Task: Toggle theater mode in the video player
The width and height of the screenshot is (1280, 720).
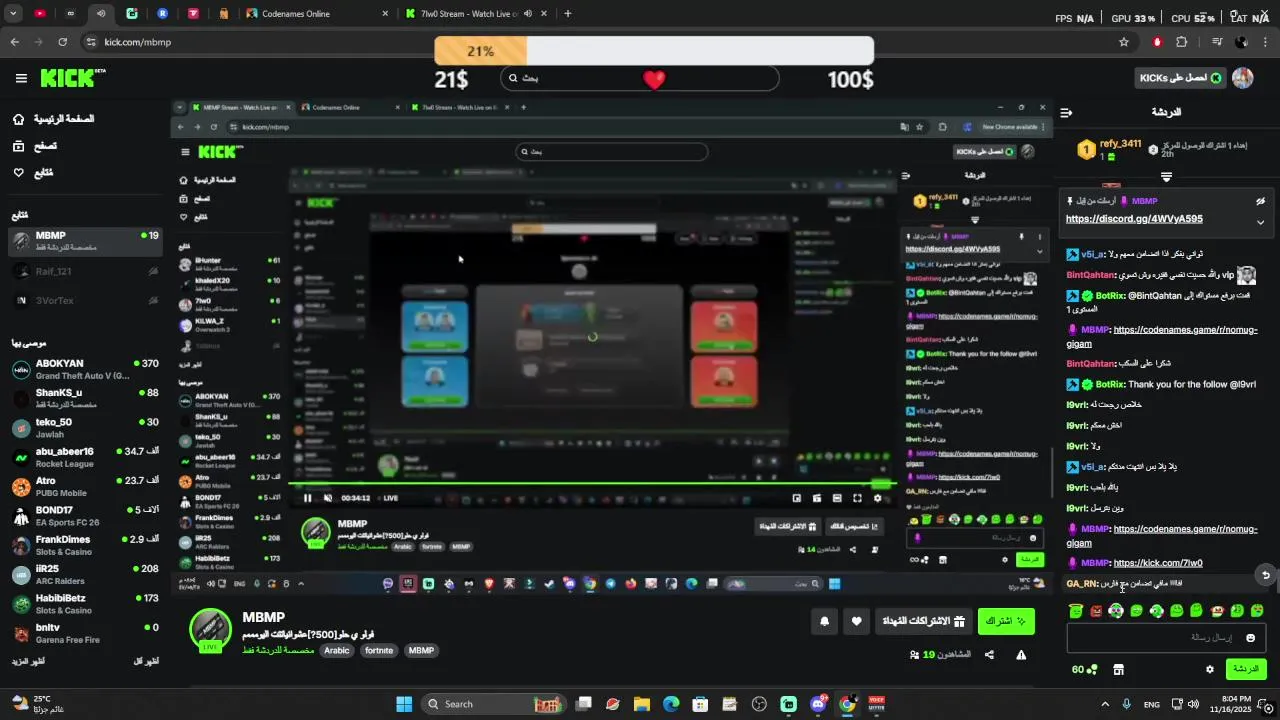Action: [837, 498]
